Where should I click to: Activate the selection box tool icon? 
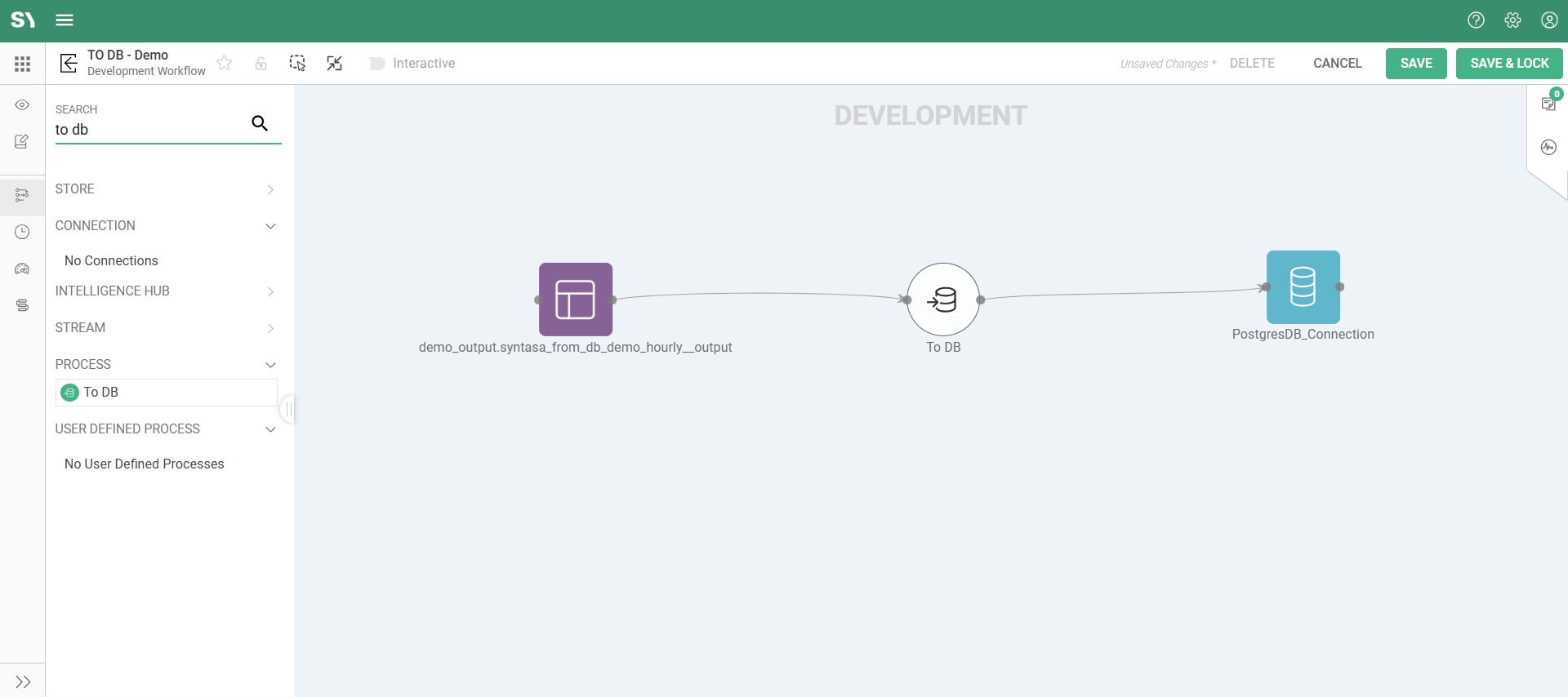click(297, 63)
